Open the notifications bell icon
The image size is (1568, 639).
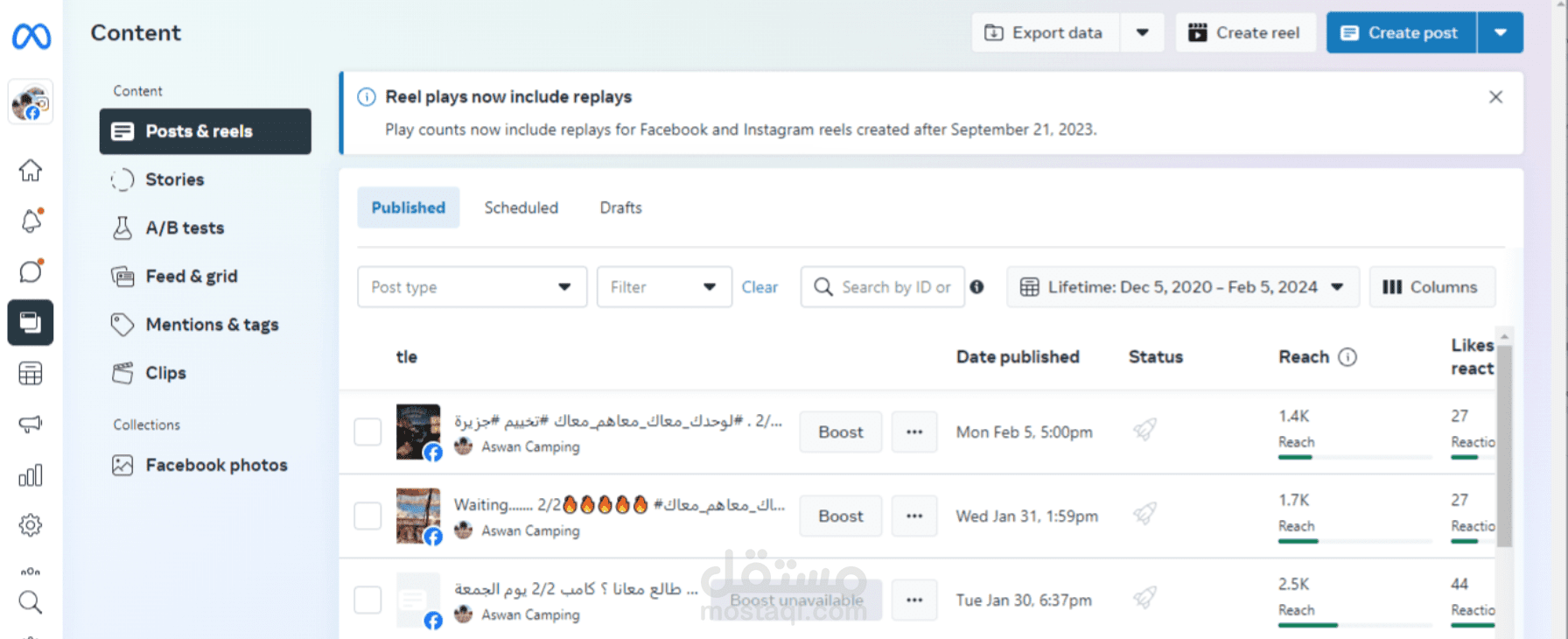coord(31,221)
